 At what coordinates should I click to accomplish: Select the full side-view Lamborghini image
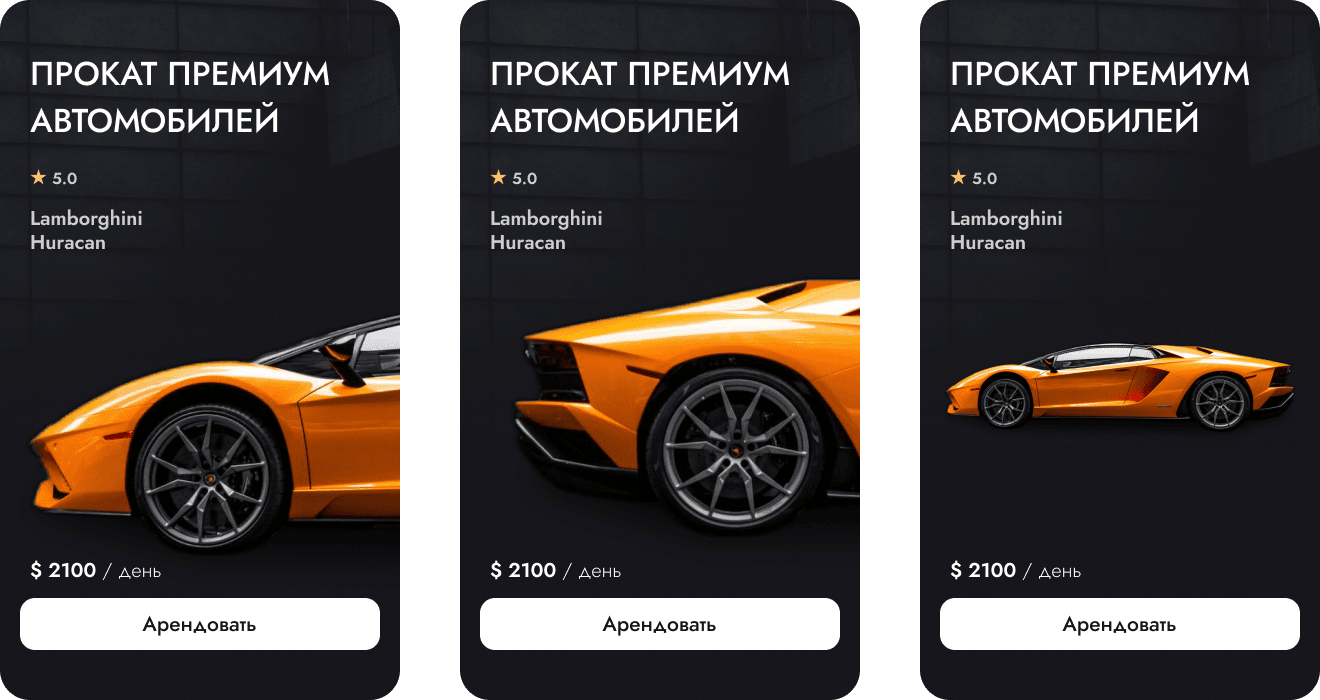click(1120, 385)
